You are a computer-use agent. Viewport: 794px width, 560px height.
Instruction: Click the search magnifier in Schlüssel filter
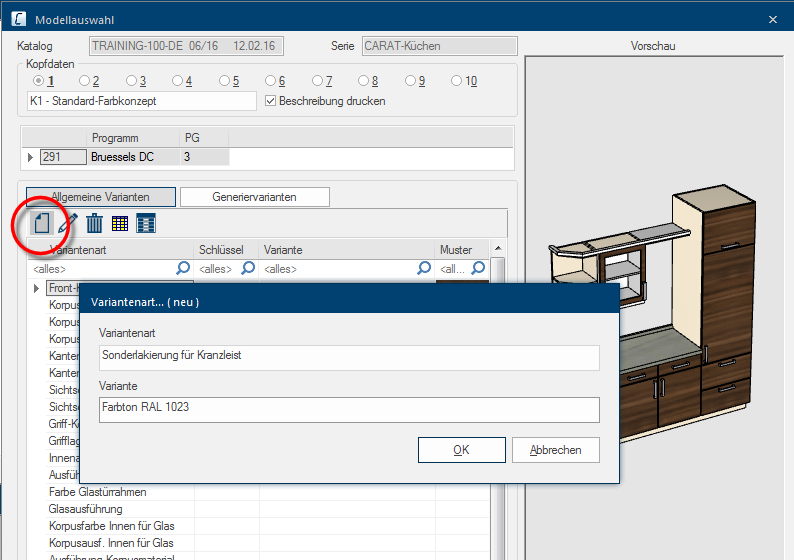248,268
